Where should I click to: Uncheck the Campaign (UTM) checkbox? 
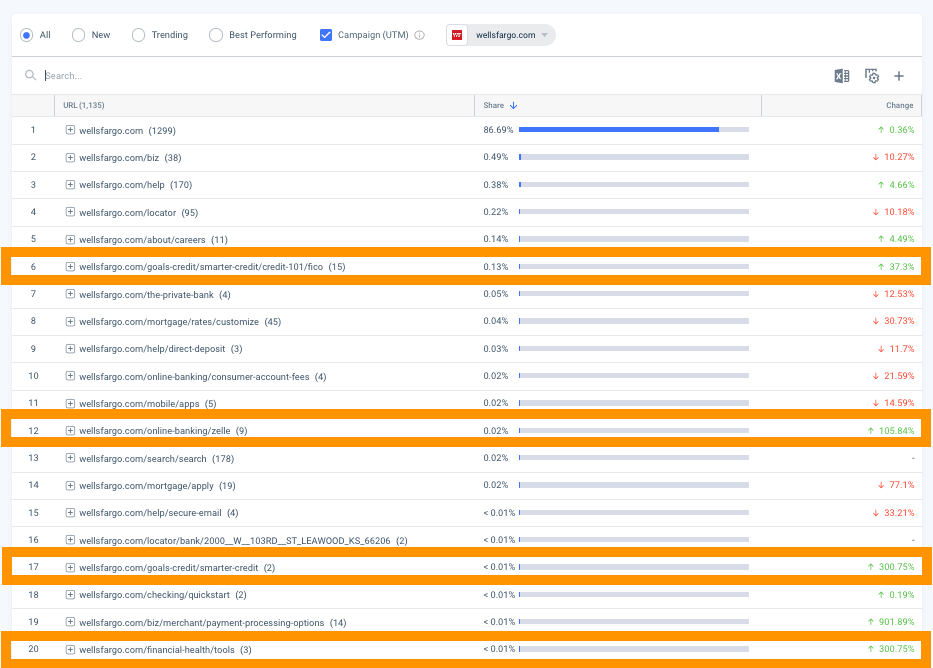326,35
